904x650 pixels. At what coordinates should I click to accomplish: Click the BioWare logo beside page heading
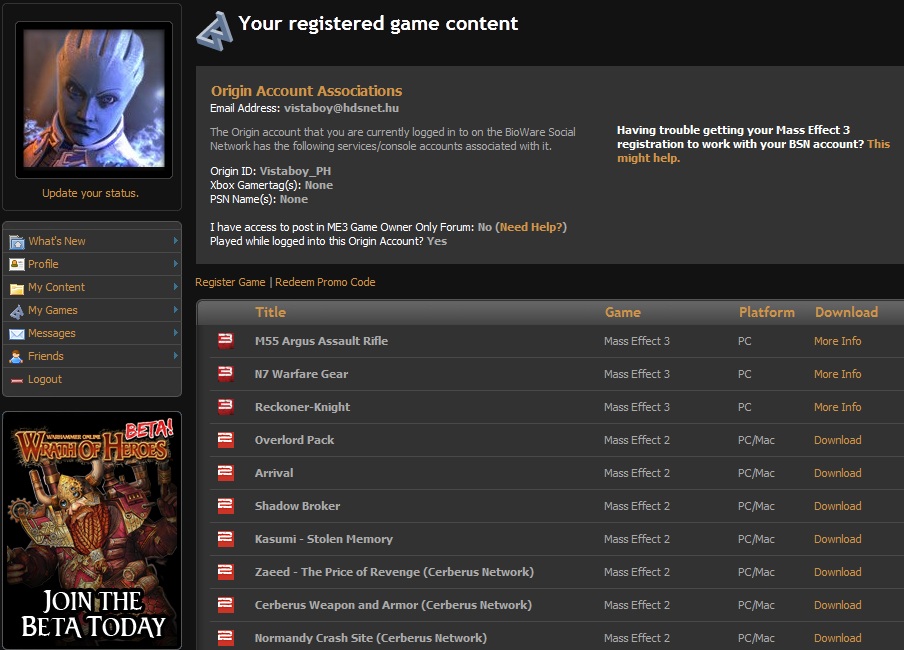214,31
